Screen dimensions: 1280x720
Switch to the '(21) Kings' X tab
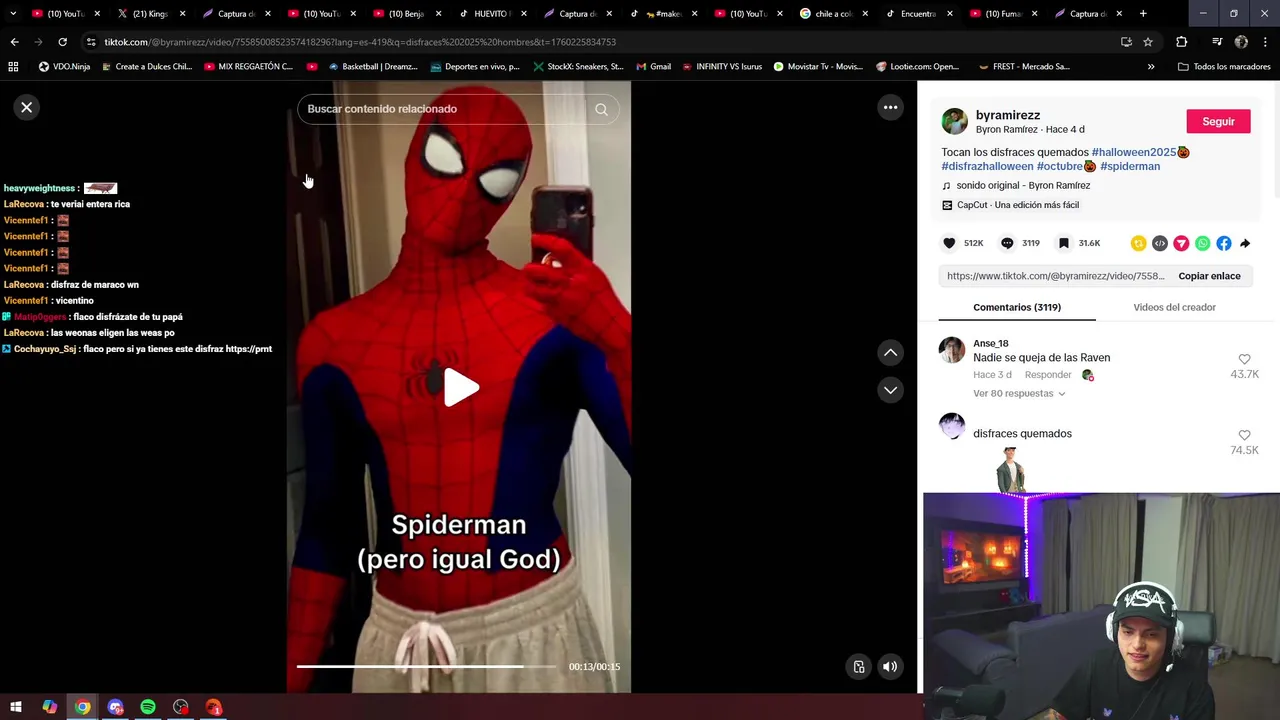(149, 14)
